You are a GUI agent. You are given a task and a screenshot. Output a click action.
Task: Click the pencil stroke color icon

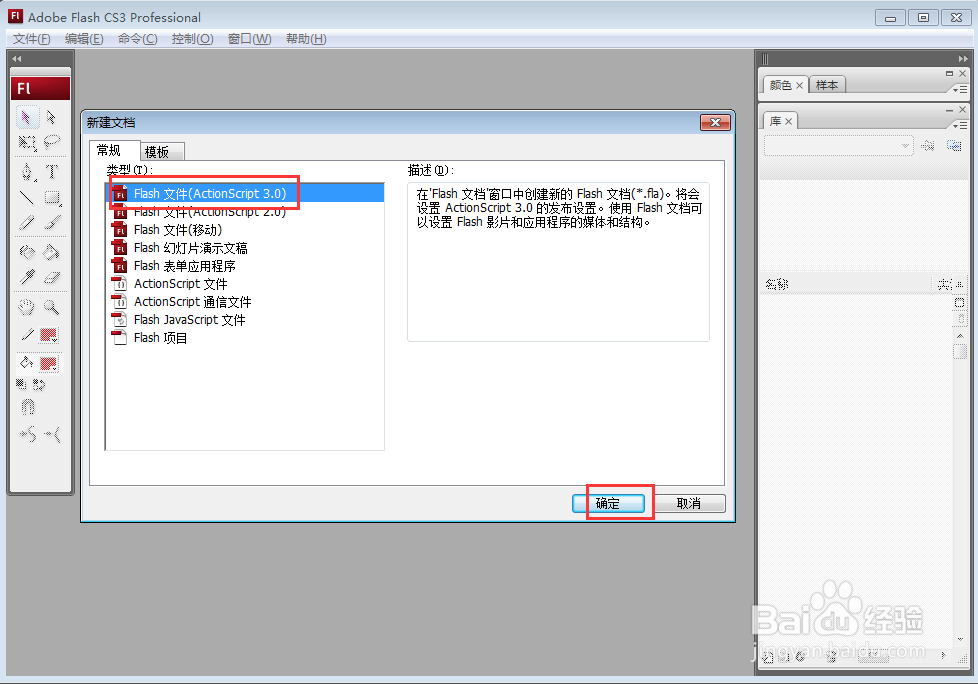[x=27, y=335]
